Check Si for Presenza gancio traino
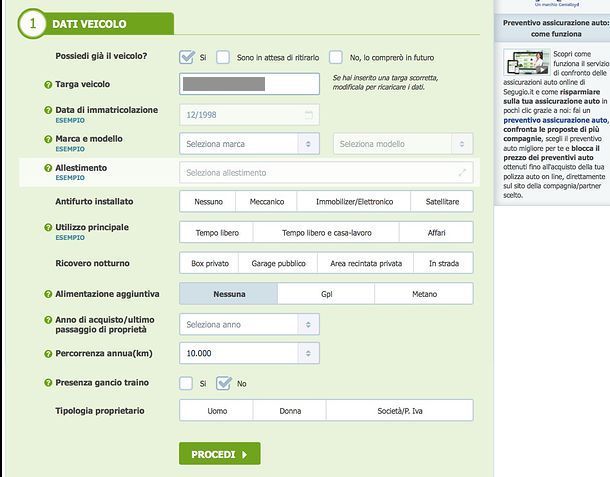 coord(186,383)
